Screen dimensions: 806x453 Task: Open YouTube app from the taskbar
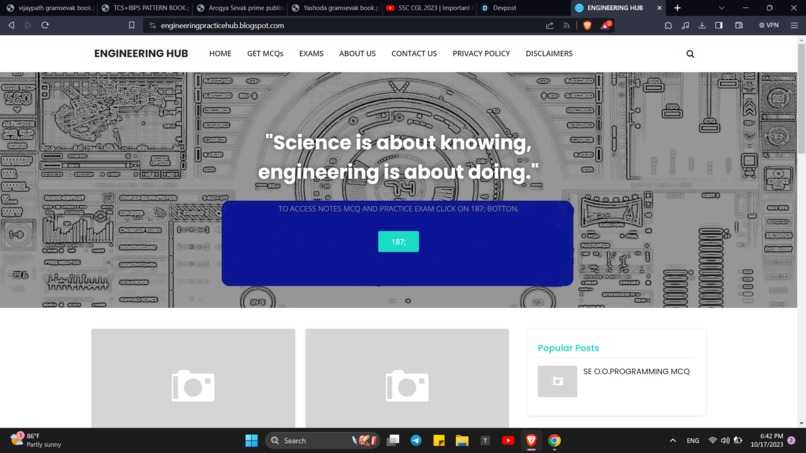click(x=508, y=441)
